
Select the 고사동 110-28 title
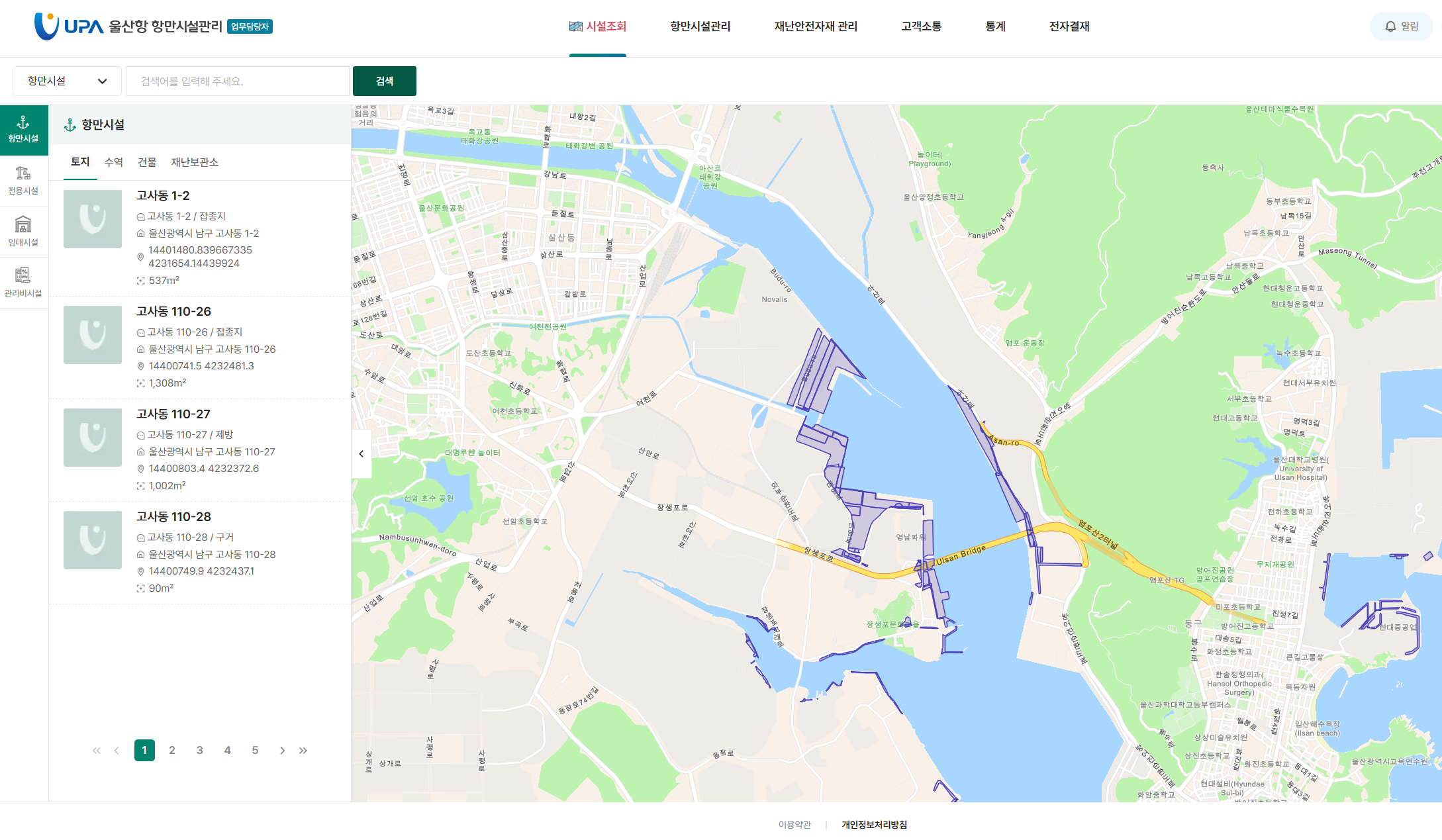(173, 517)
